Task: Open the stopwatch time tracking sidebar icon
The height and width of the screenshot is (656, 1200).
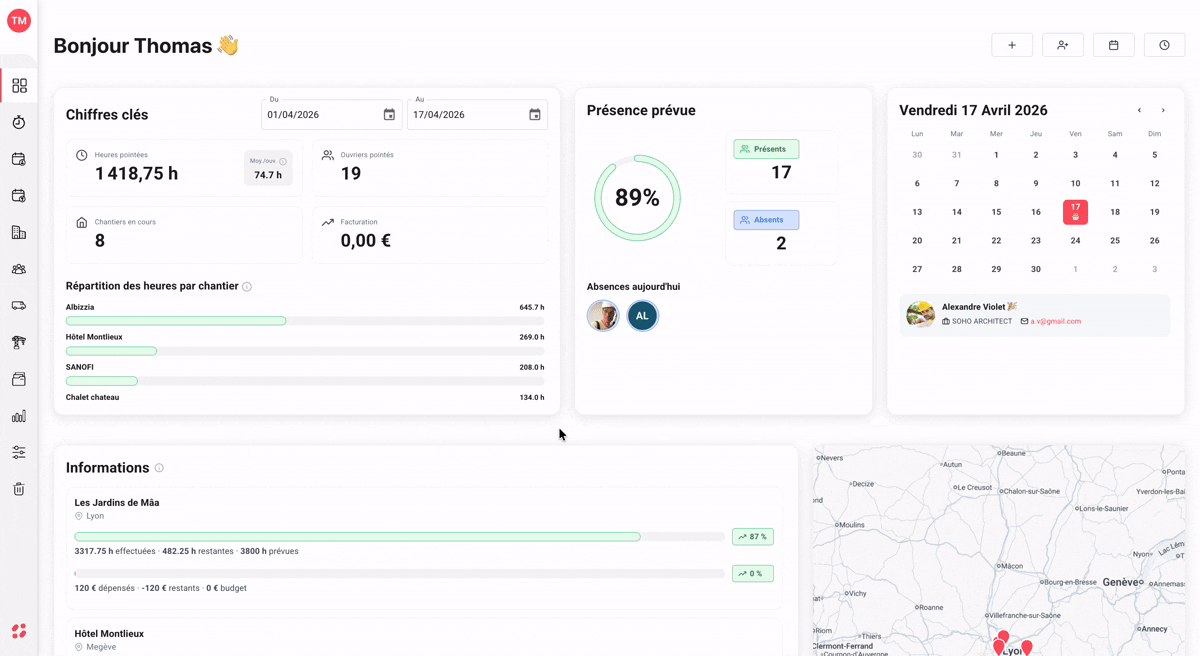Action: click(19, 122)
